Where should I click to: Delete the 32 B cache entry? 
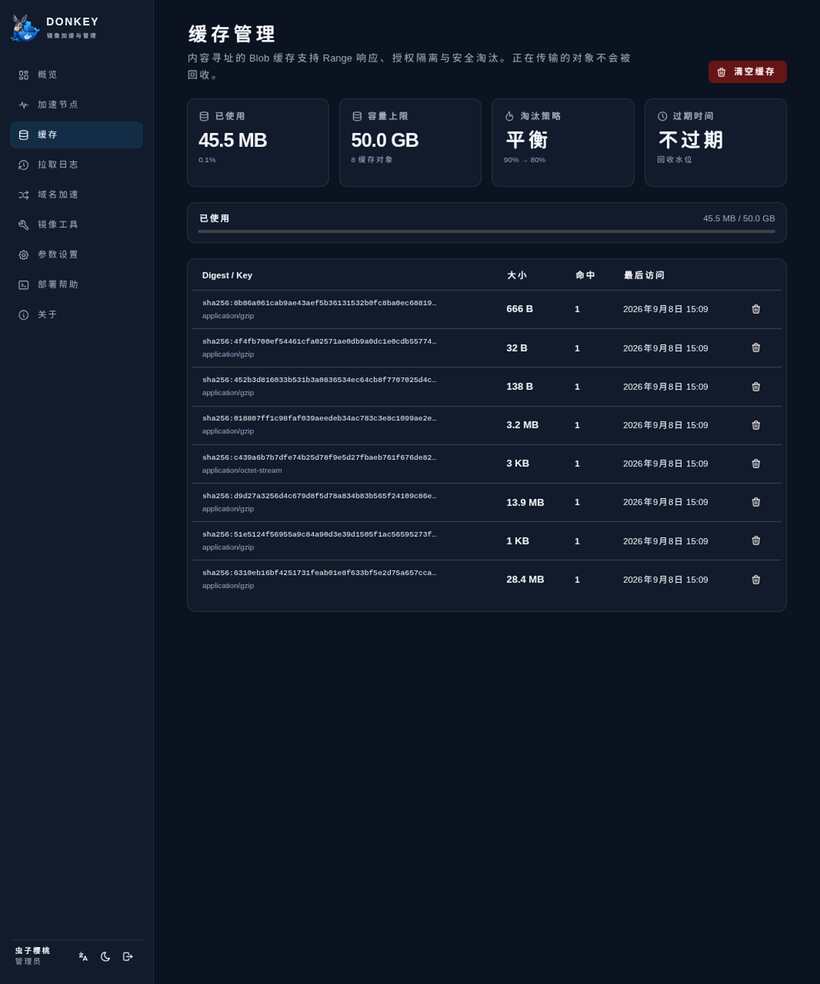point(756,348)
